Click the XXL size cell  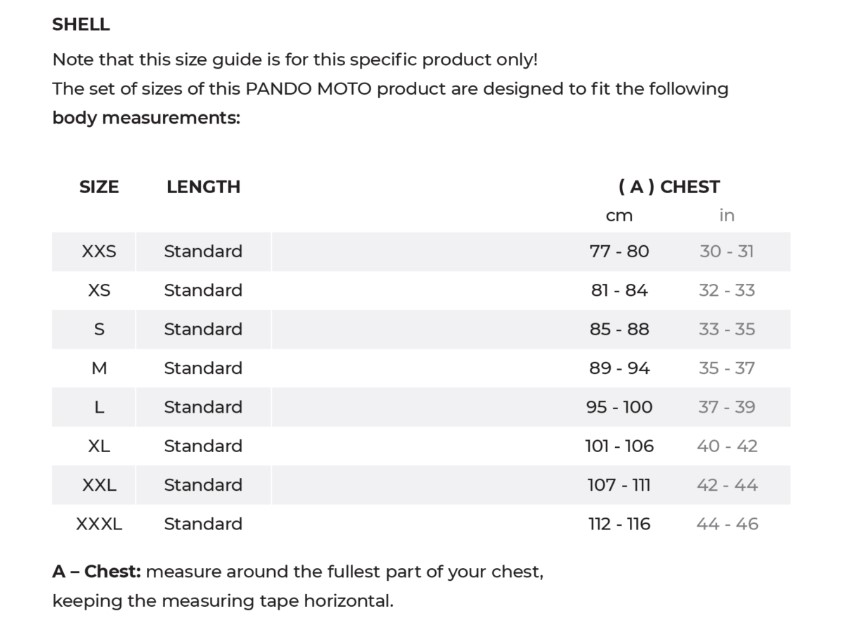click(x=99, y=485)
